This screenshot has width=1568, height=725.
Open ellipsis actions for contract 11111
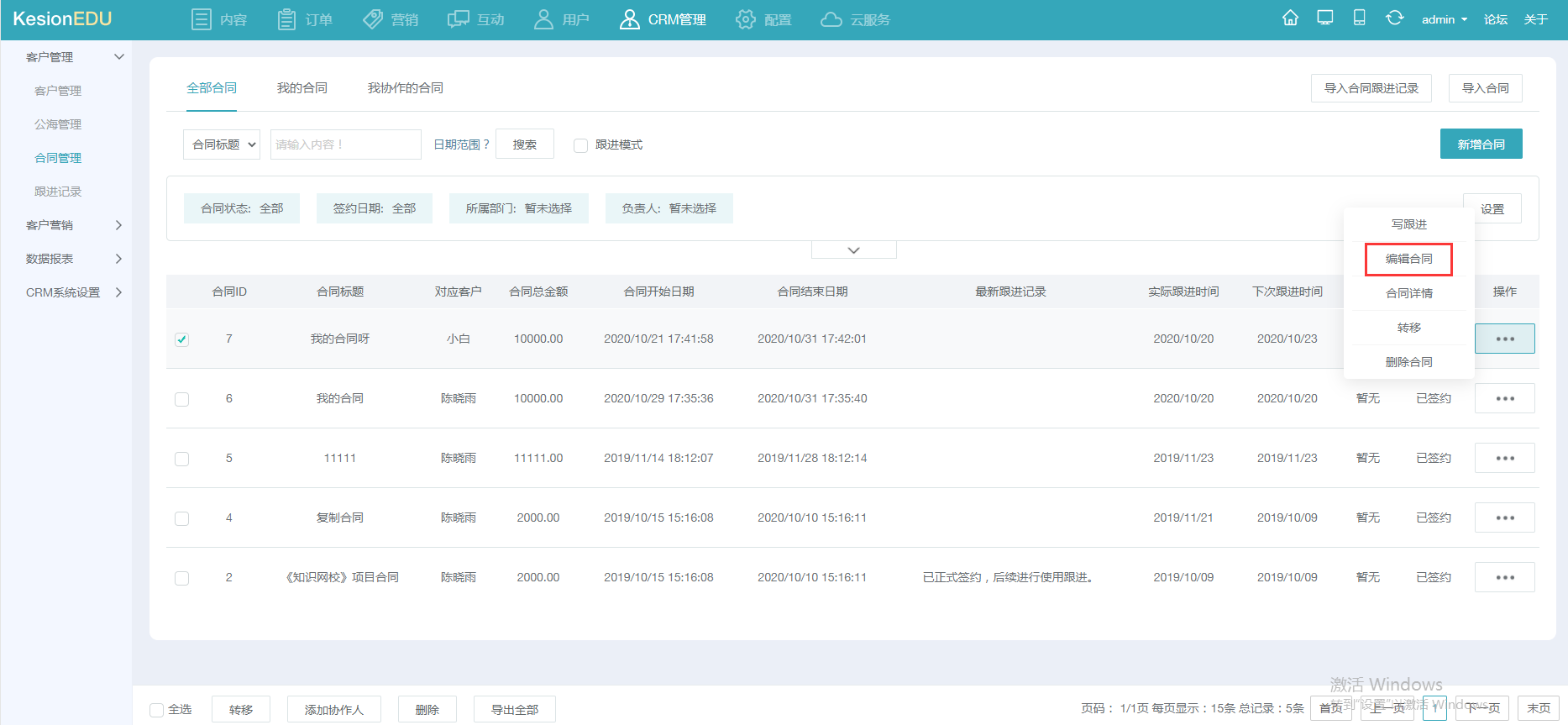point(1505,458)
